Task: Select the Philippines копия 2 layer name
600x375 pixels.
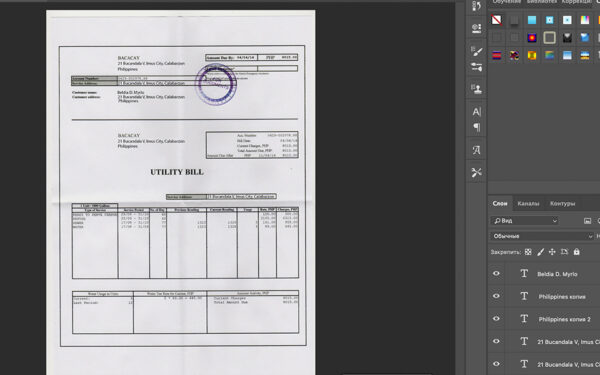Action: [x=564, y=319]
